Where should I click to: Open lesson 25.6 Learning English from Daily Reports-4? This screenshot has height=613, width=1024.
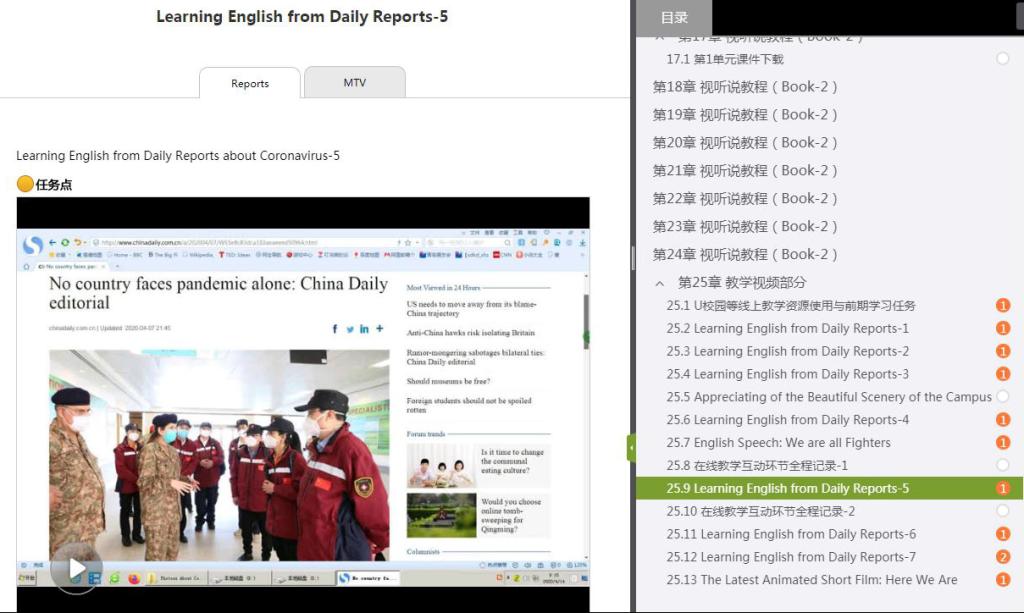[788, 420]
